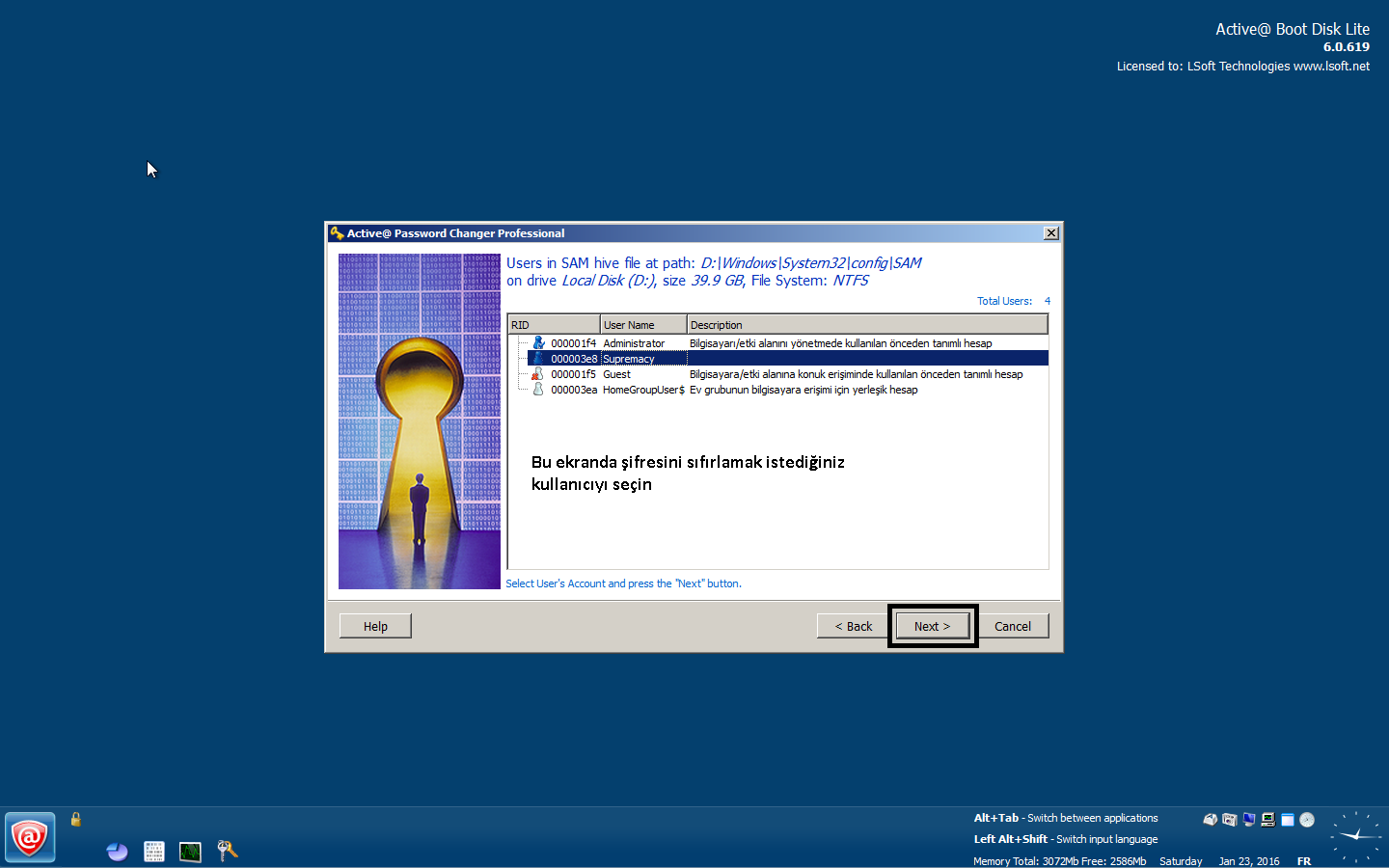Click the keyhole wizard illustration
This screenshot has height=868, width=1389.
click(x=420, y=421)
